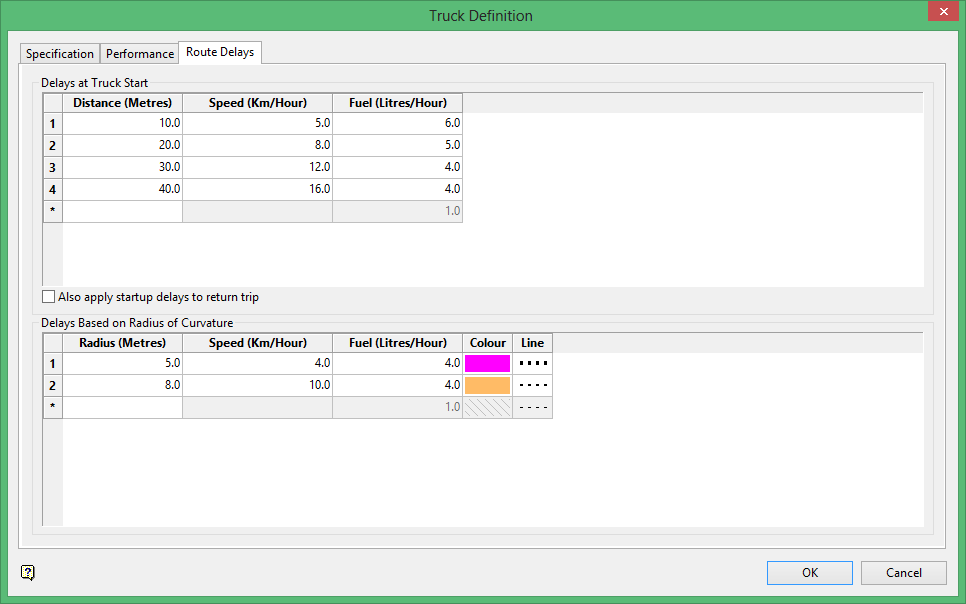The height and width of the screenshot is (604, 966).
Task: Close the Truck Definition dialog
Action: 941,13
